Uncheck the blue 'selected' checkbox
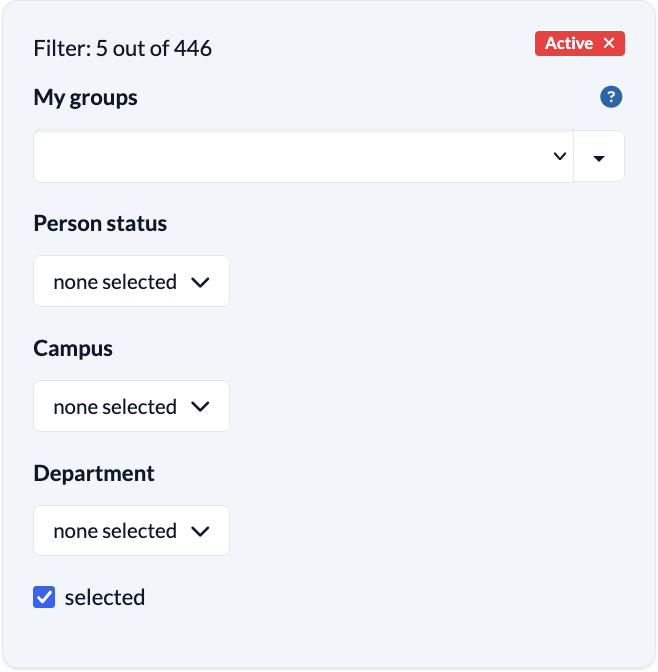 [x=44, y=598]
